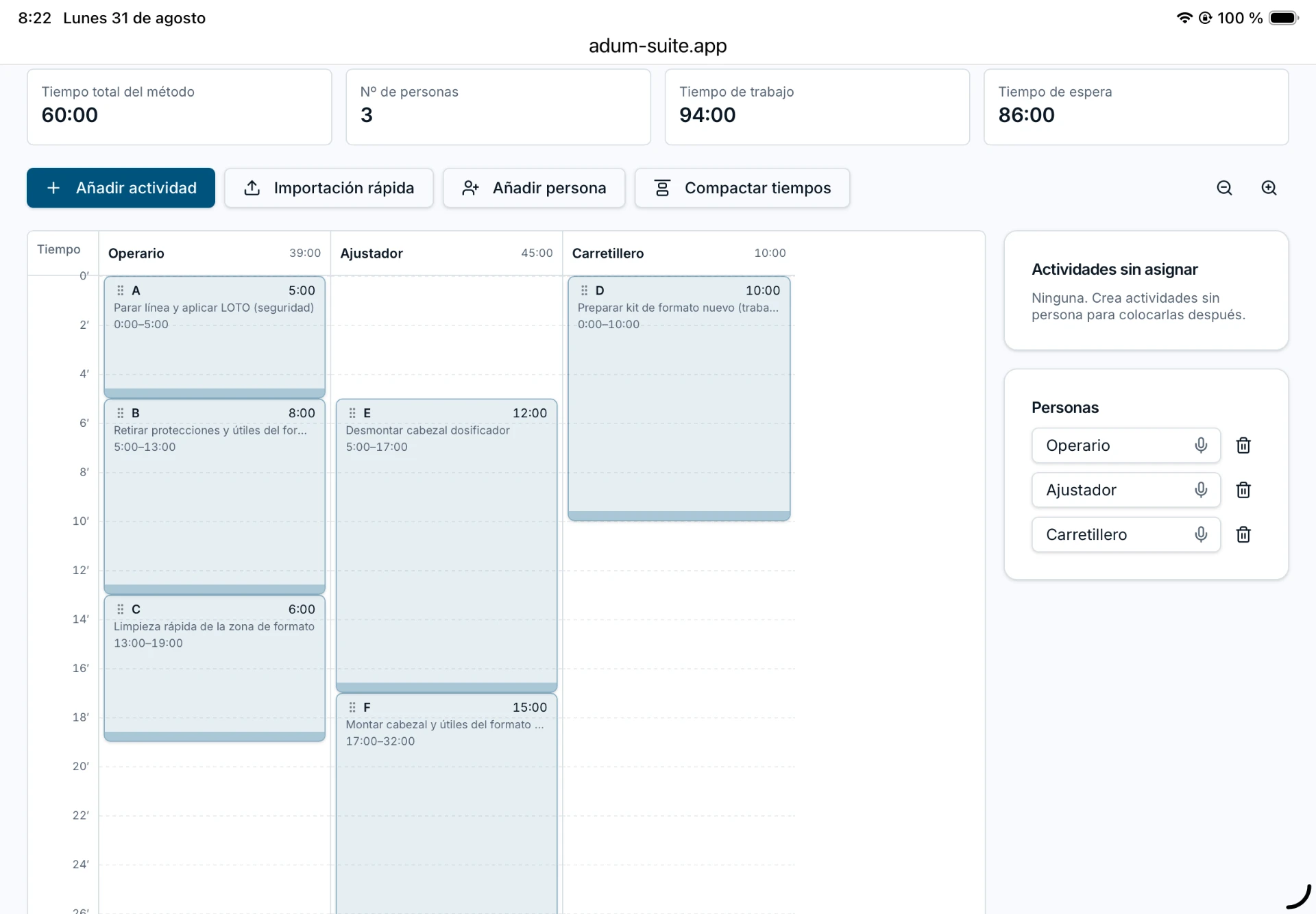Click the bottom resize bar of activity B
The image size is (1316, 914).
215,589
